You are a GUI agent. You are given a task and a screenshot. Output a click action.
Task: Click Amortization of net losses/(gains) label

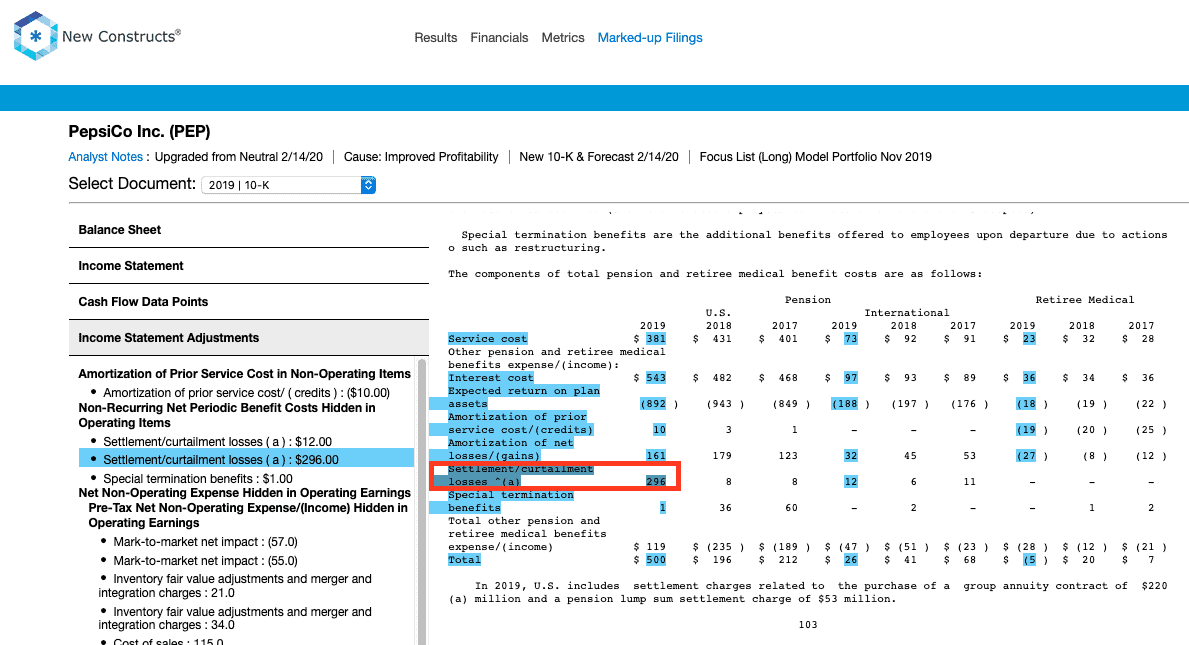click(x=510, y=449)
